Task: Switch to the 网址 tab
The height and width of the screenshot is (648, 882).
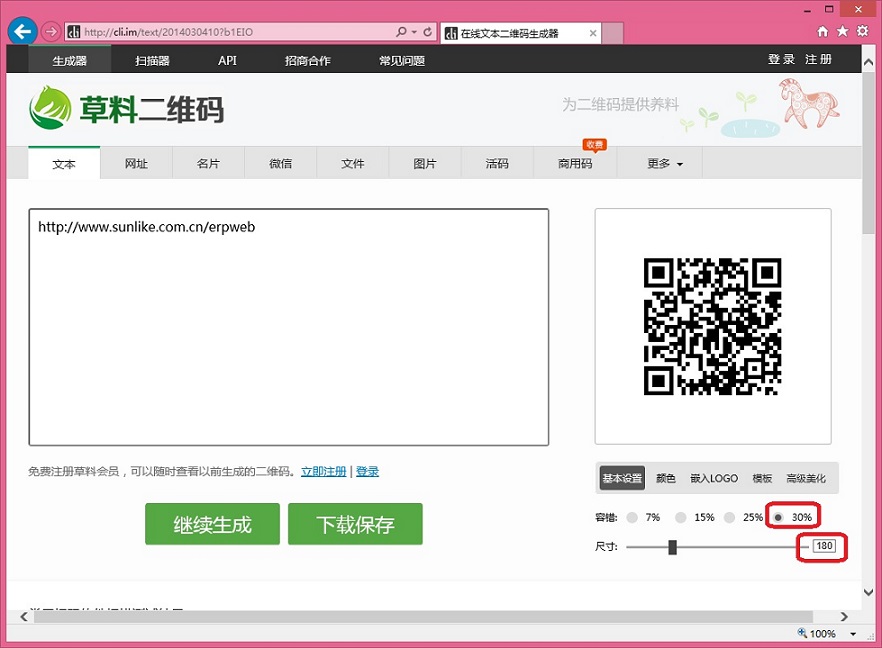Action: [x=136, y=164]
